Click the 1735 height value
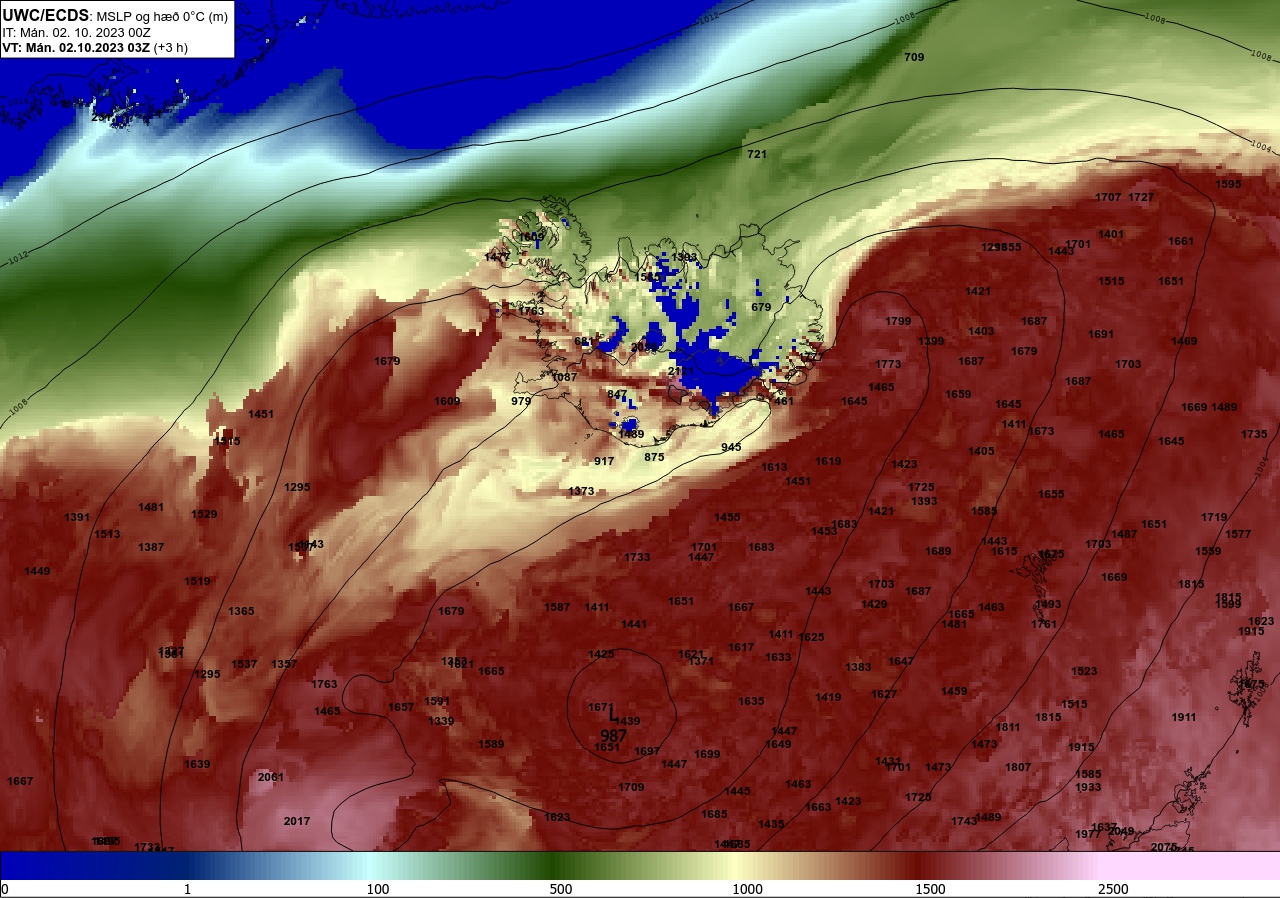 [1254, 434]
